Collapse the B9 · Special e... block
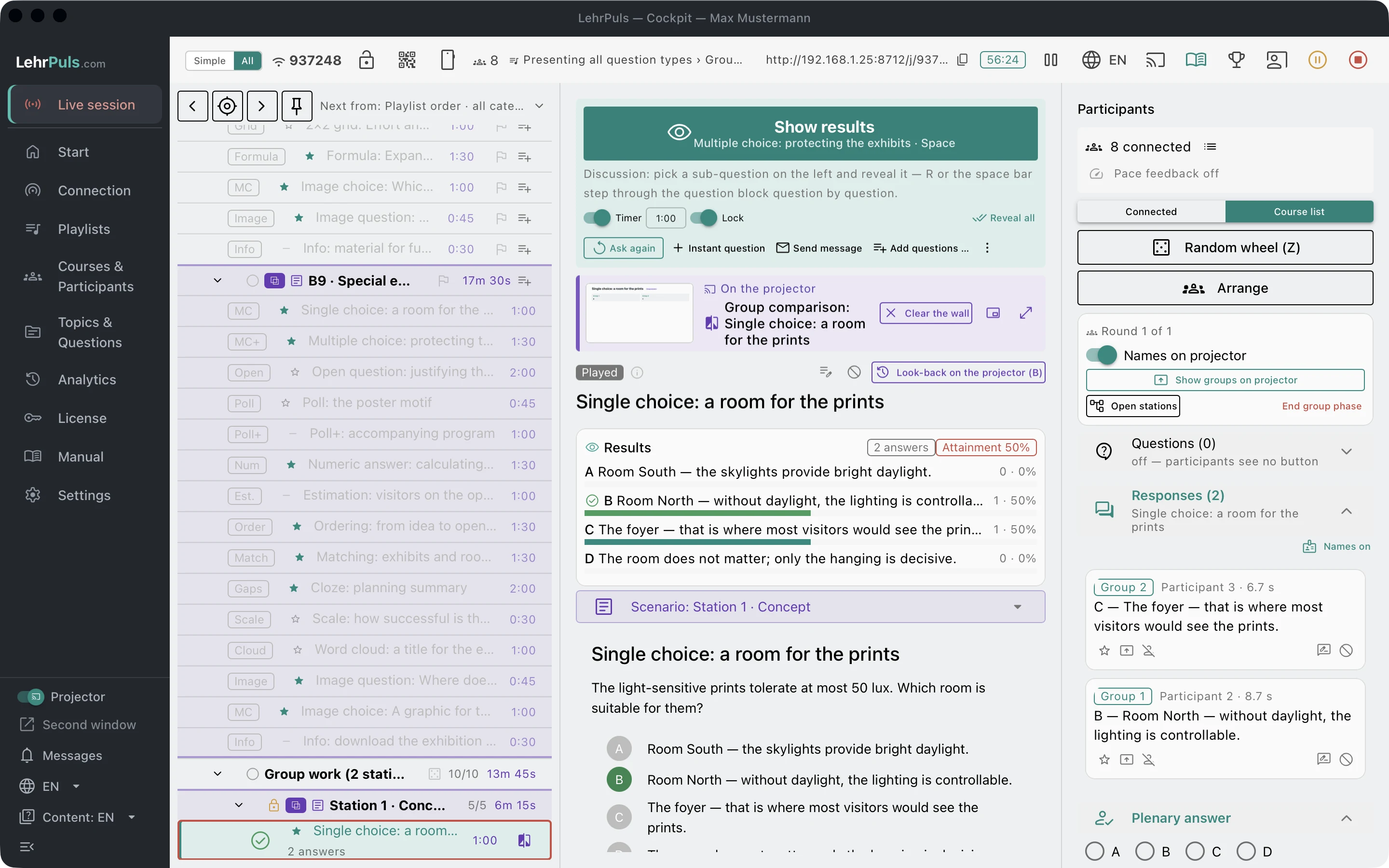Image resolution: width=1389 pixels, height=868 pixels. (x=218, y=281)
